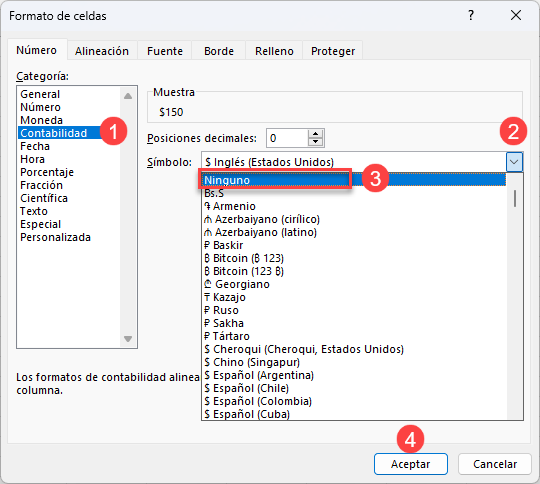Select Hora category
Screen dimensions: 540x484
tap(69, 159)
